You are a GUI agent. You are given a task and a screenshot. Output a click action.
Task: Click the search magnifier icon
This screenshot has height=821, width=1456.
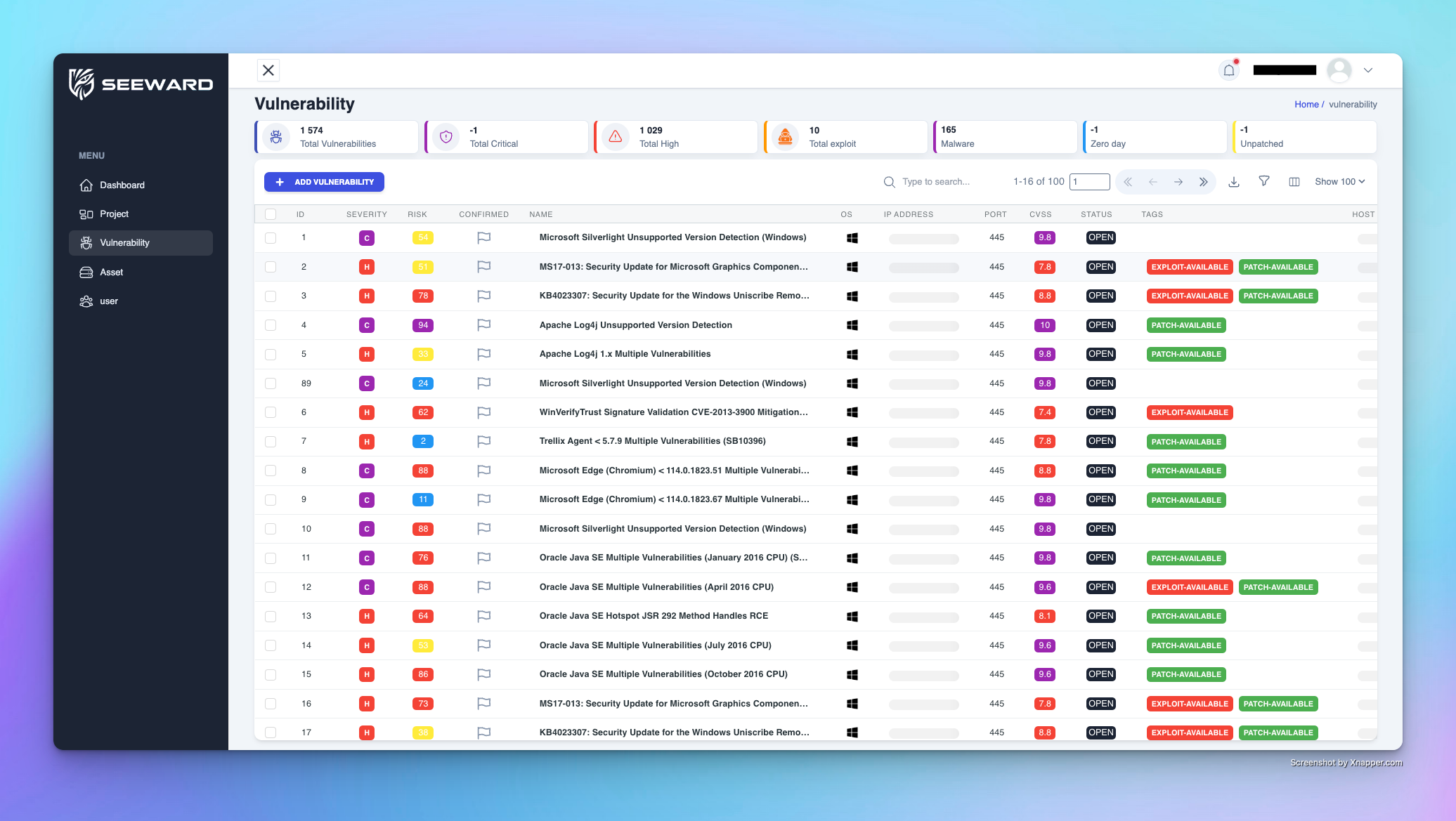pos(889,182)
